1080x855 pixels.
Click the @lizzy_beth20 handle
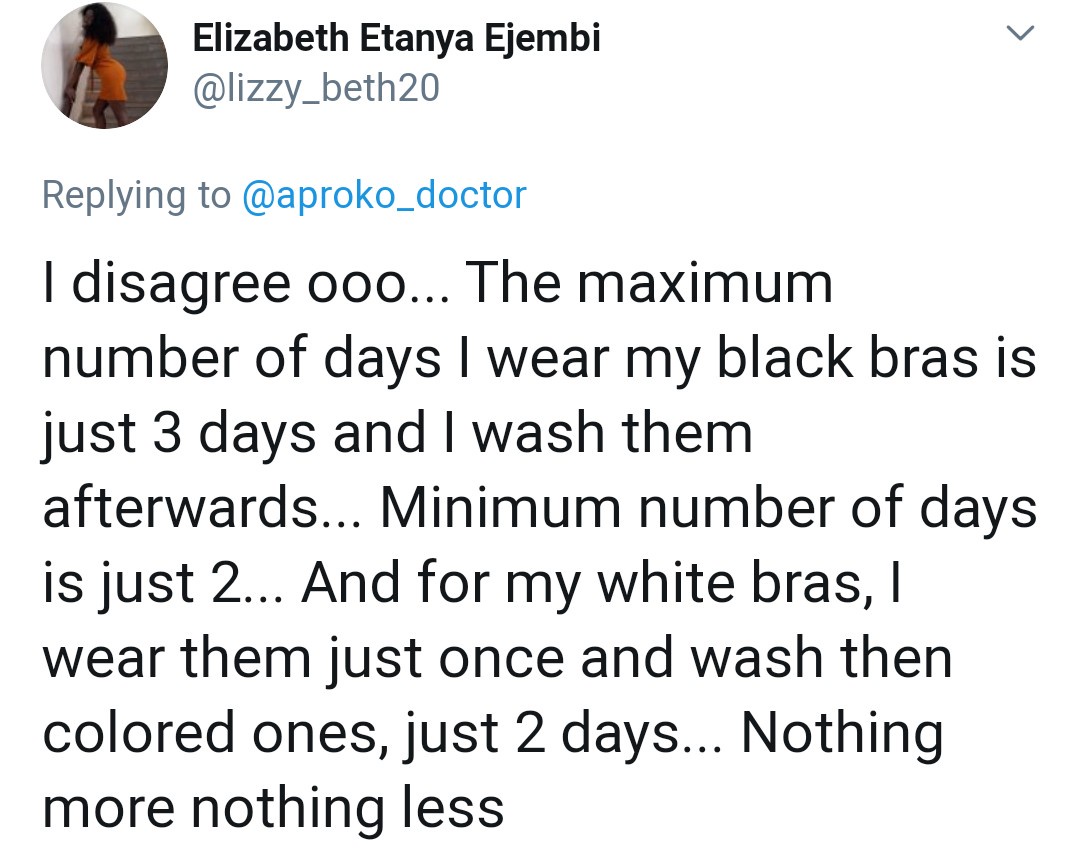click(x=315, y=89)
